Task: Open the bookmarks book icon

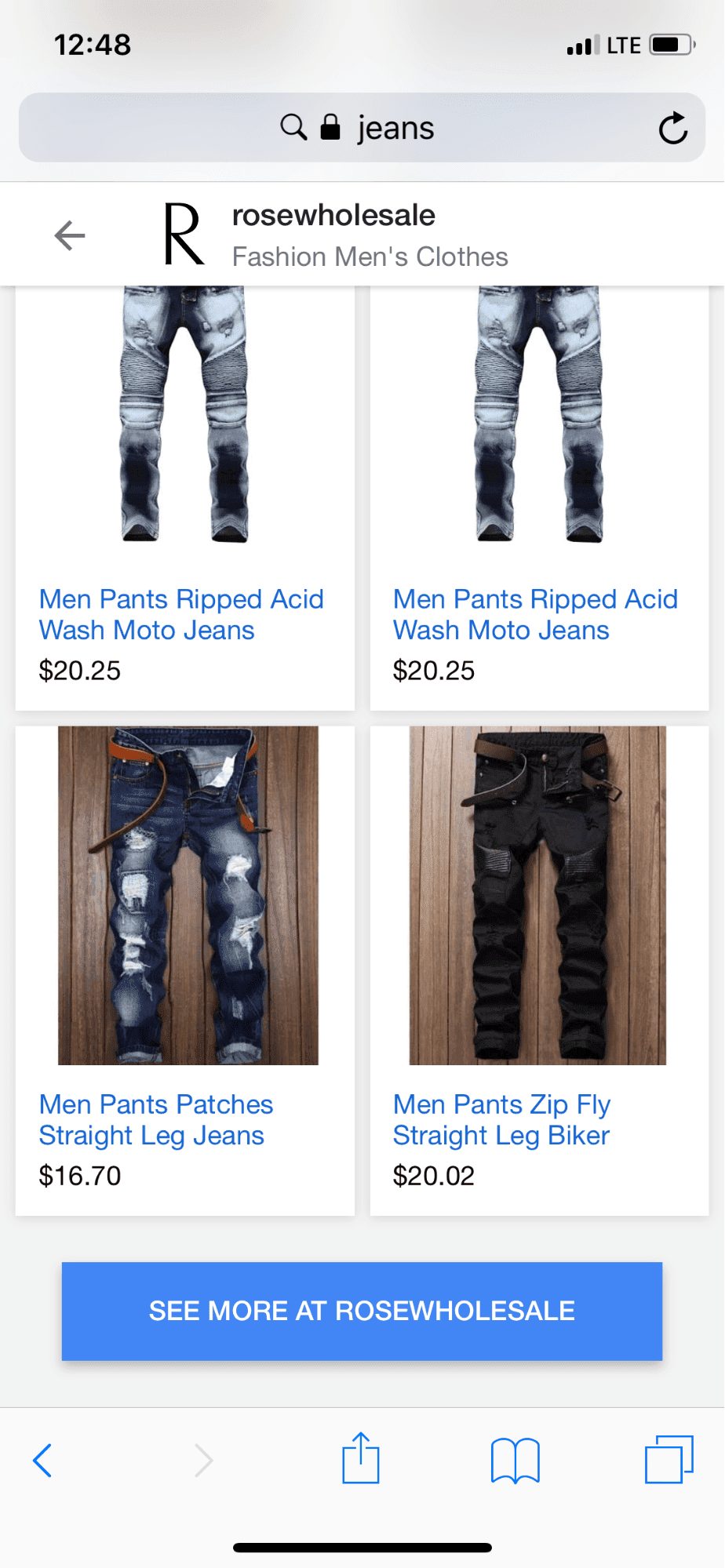Action: 515,1460
